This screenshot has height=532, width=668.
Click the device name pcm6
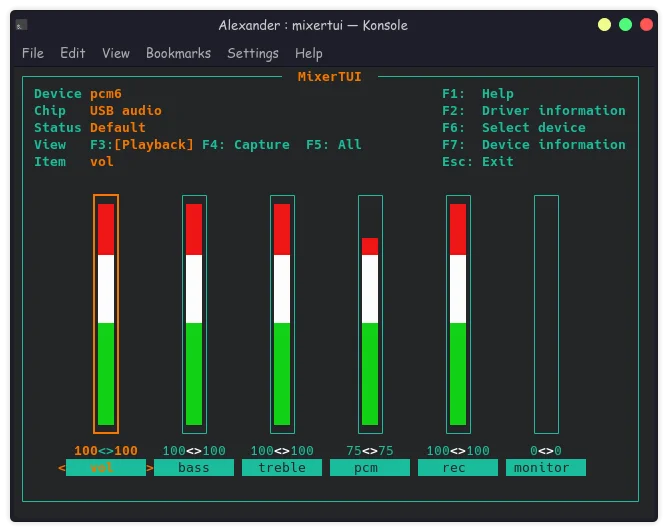pyautogui.click(x=106, y=93)
